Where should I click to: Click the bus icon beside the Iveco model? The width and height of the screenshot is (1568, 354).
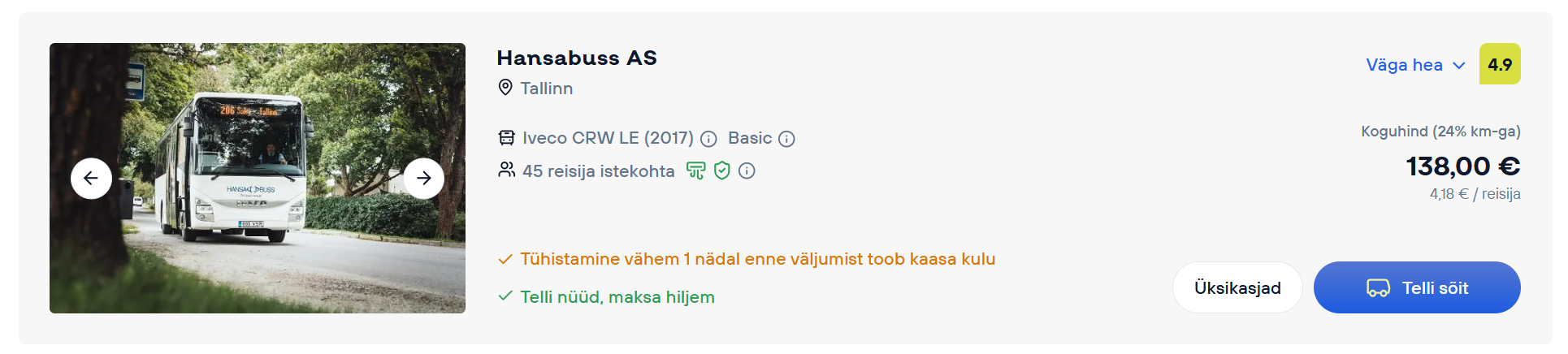pos(506,138)
